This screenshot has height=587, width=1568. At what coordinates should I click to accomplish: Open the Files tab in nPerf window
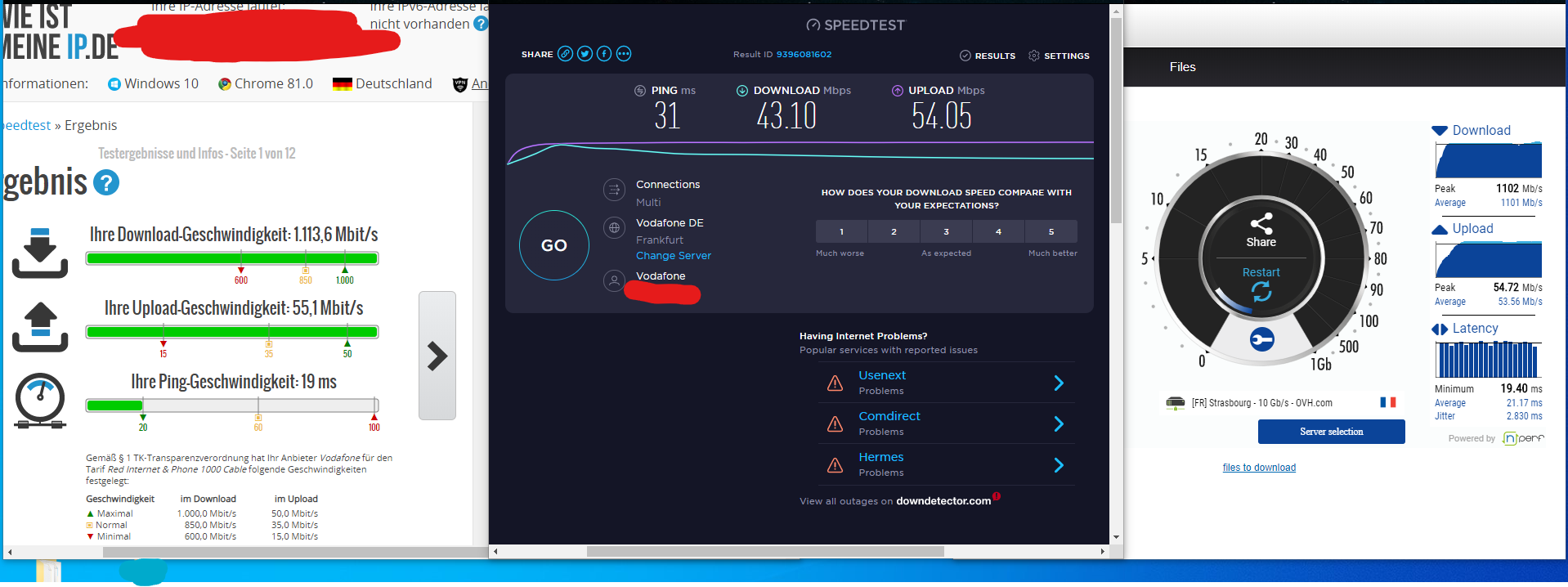tap(1182, 67)
